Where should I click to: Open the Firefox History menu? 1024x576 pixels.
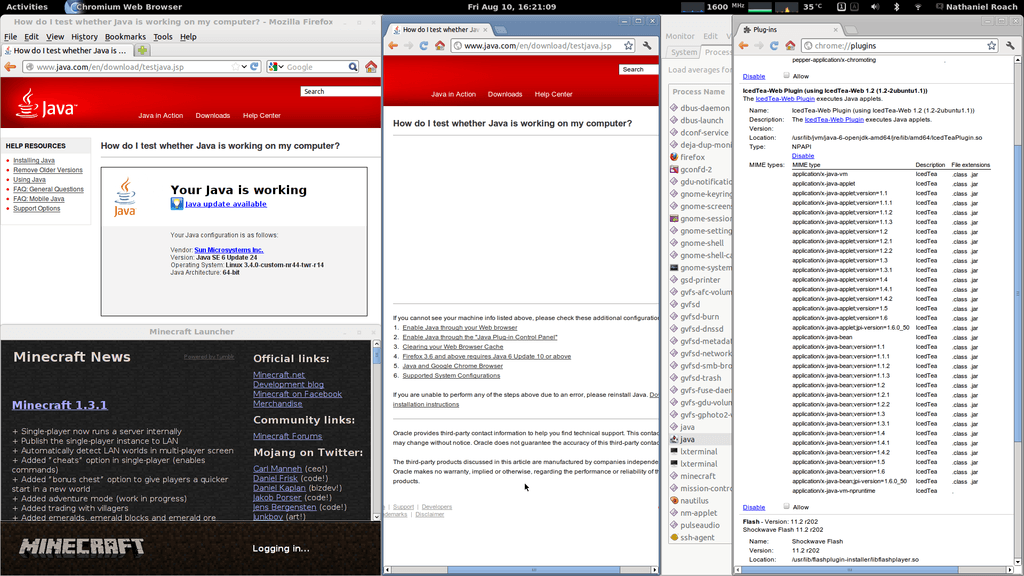[x=84, y=37]
